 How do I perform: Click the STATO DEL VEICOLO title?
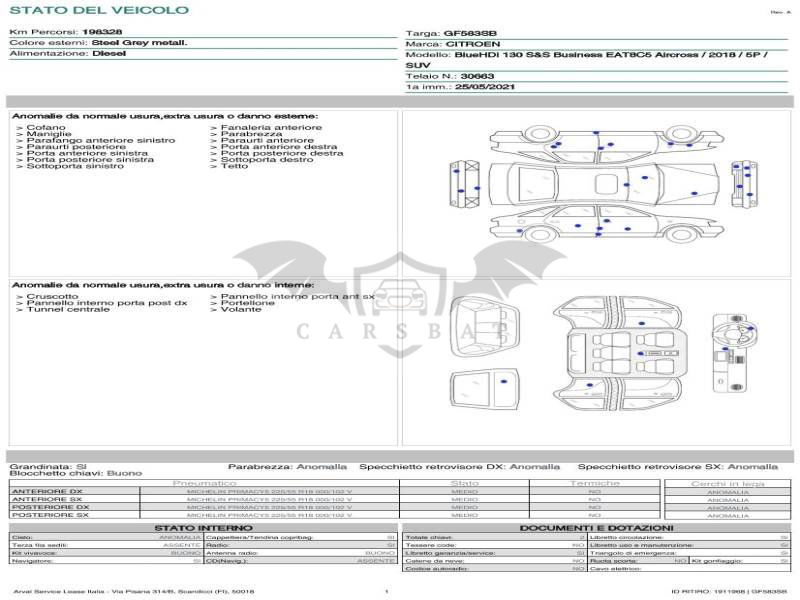pyautogui.click(x=98, y=10)
